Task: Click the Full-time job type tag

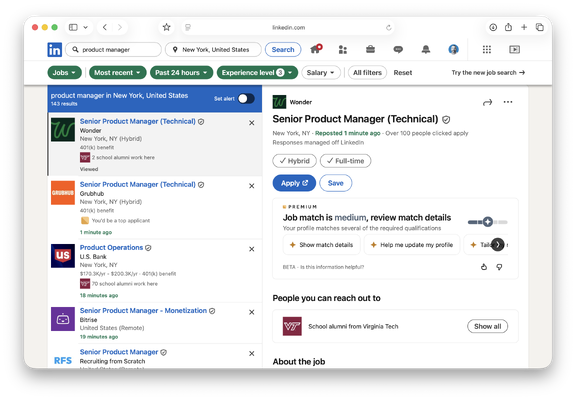Action: 345,161
